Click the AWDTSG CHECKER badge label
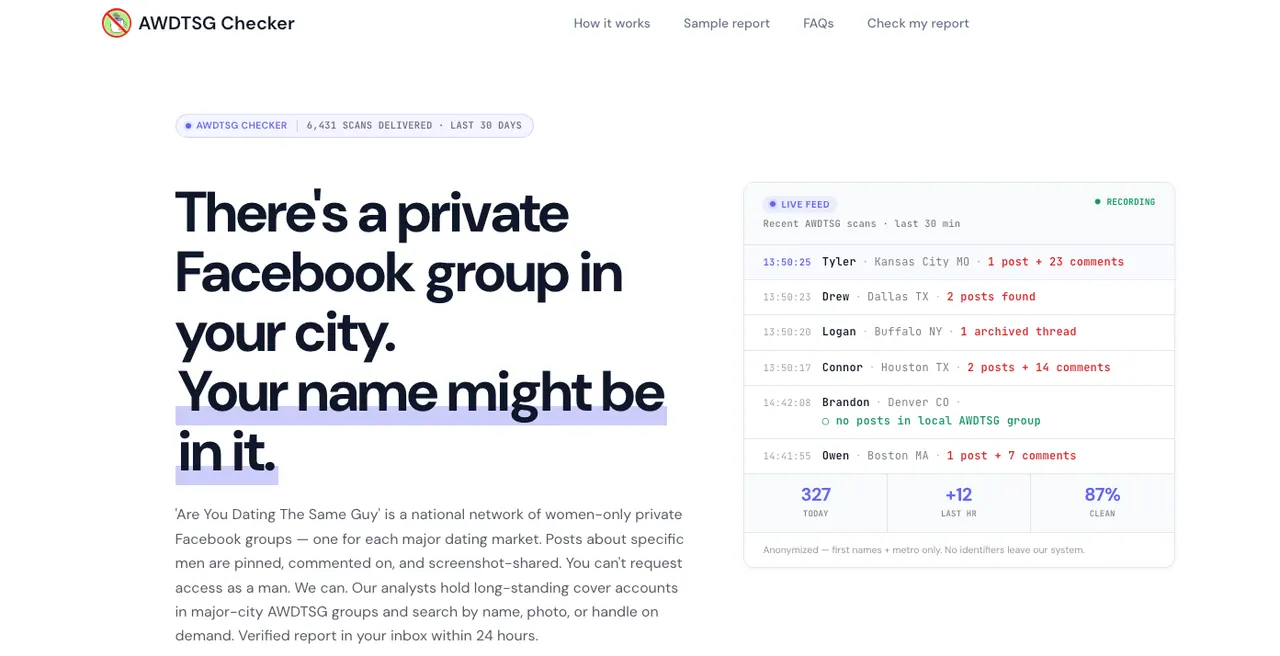Image resolution: width=1280 pixels, height=656 pixels. pos(241,126)
